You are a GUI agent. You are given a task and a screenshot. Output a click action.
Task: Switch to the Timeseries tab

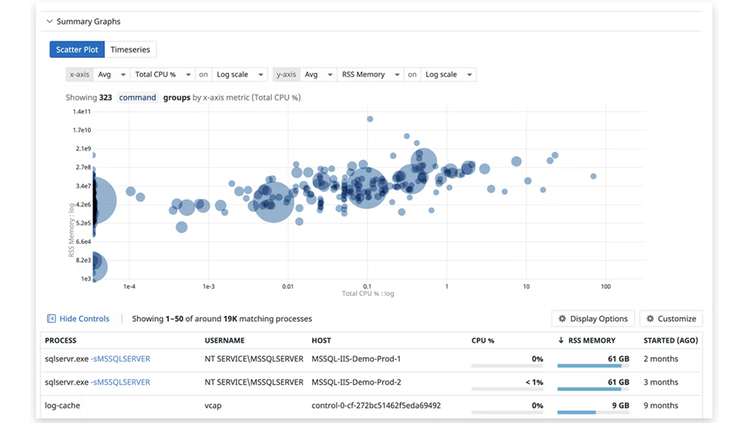point(130,49)
